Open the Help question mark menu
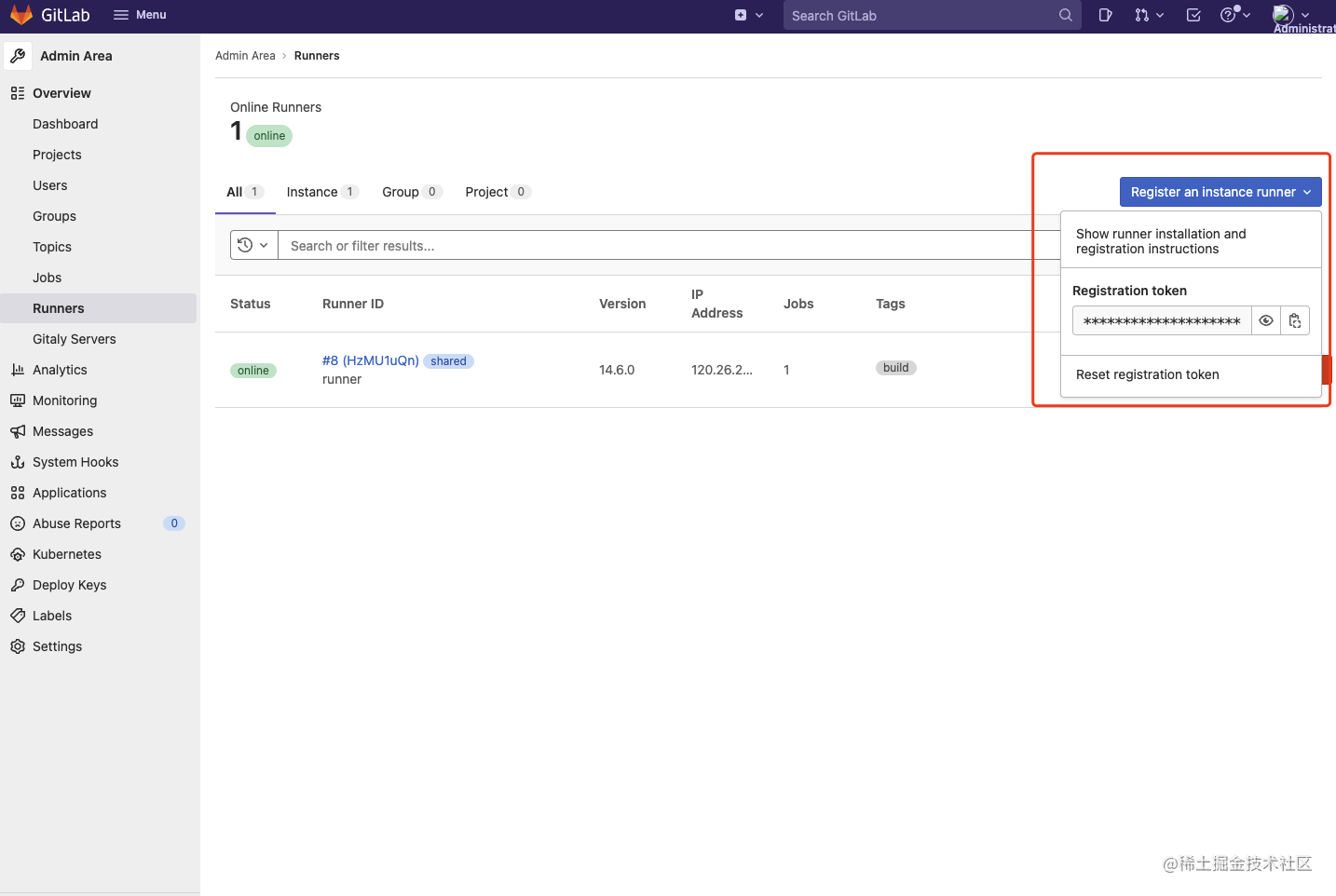 click(x=1235, y=15)
